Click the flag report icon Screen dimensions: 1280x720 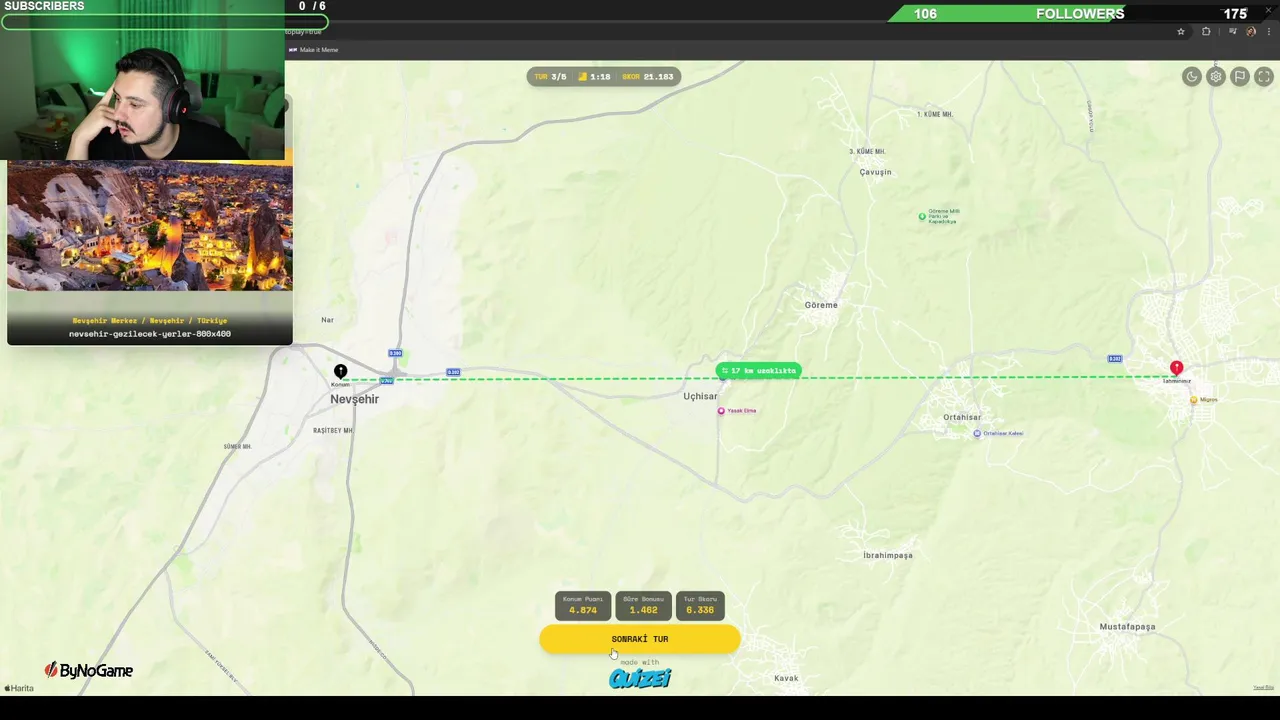1240,77
